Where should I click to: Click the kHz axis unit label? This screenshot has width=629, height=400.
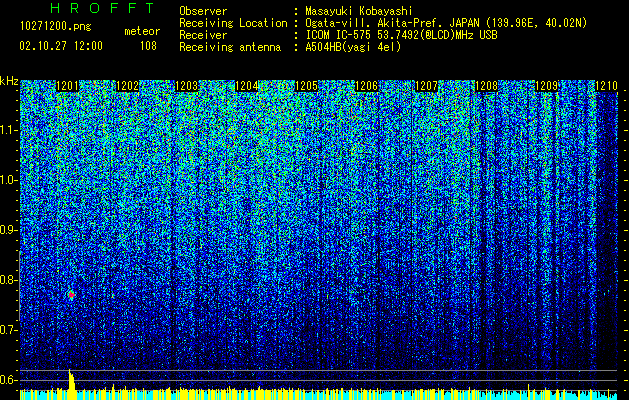[x=9, y=81]
